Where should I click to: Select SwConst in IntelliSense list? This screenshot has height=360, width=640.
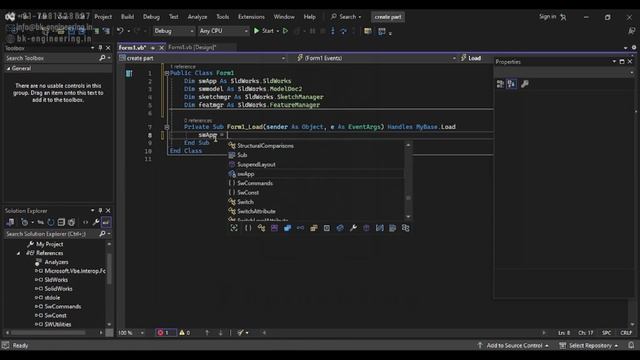click(248, 193)
